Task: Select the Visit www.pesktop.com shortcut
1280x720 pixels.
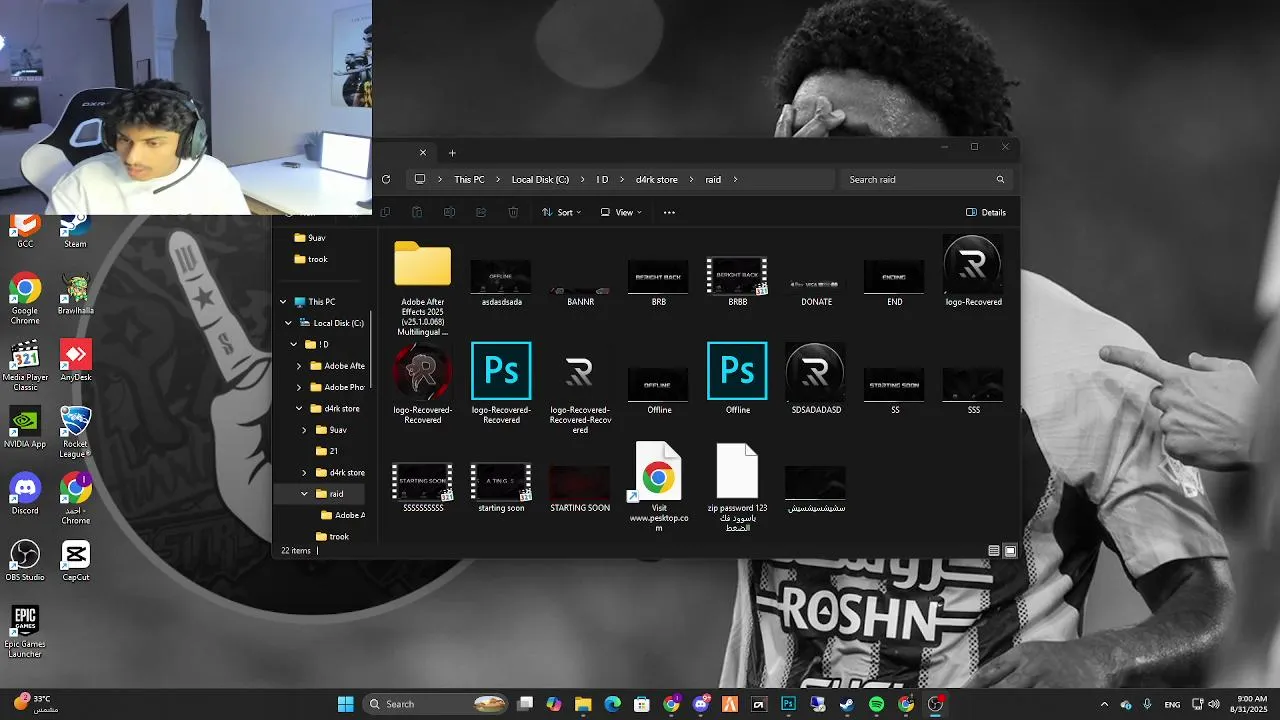Action: tap(659, 486)
